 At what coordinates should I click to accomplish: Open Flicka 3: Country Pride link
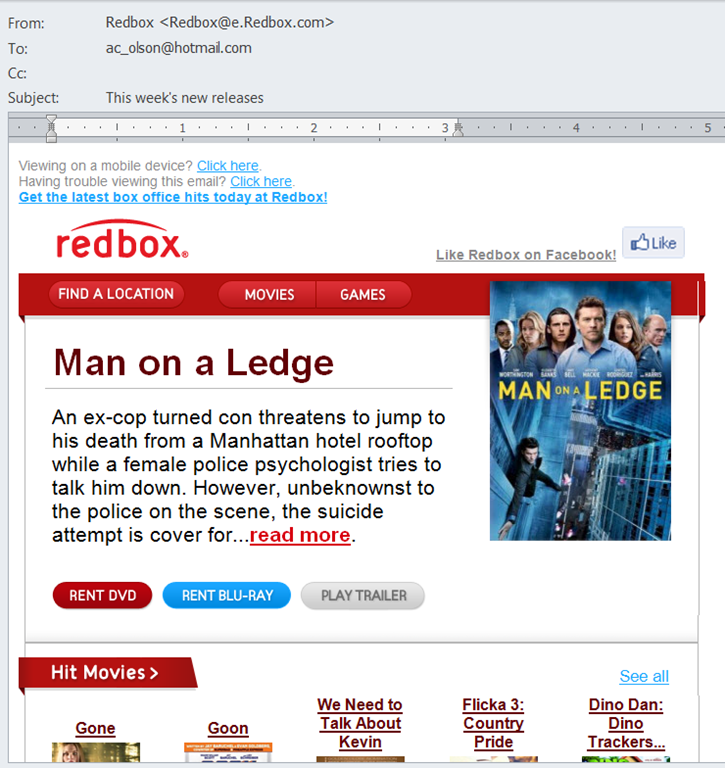(493, 723)
